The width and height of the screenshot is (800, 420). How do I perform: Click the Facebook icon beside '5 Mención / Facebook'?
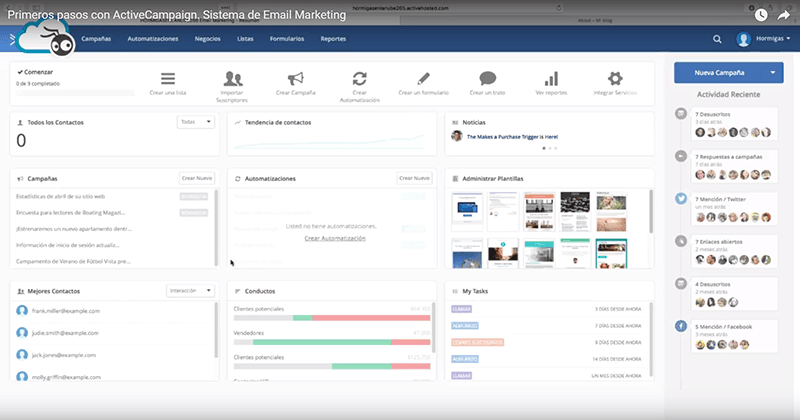681,326
